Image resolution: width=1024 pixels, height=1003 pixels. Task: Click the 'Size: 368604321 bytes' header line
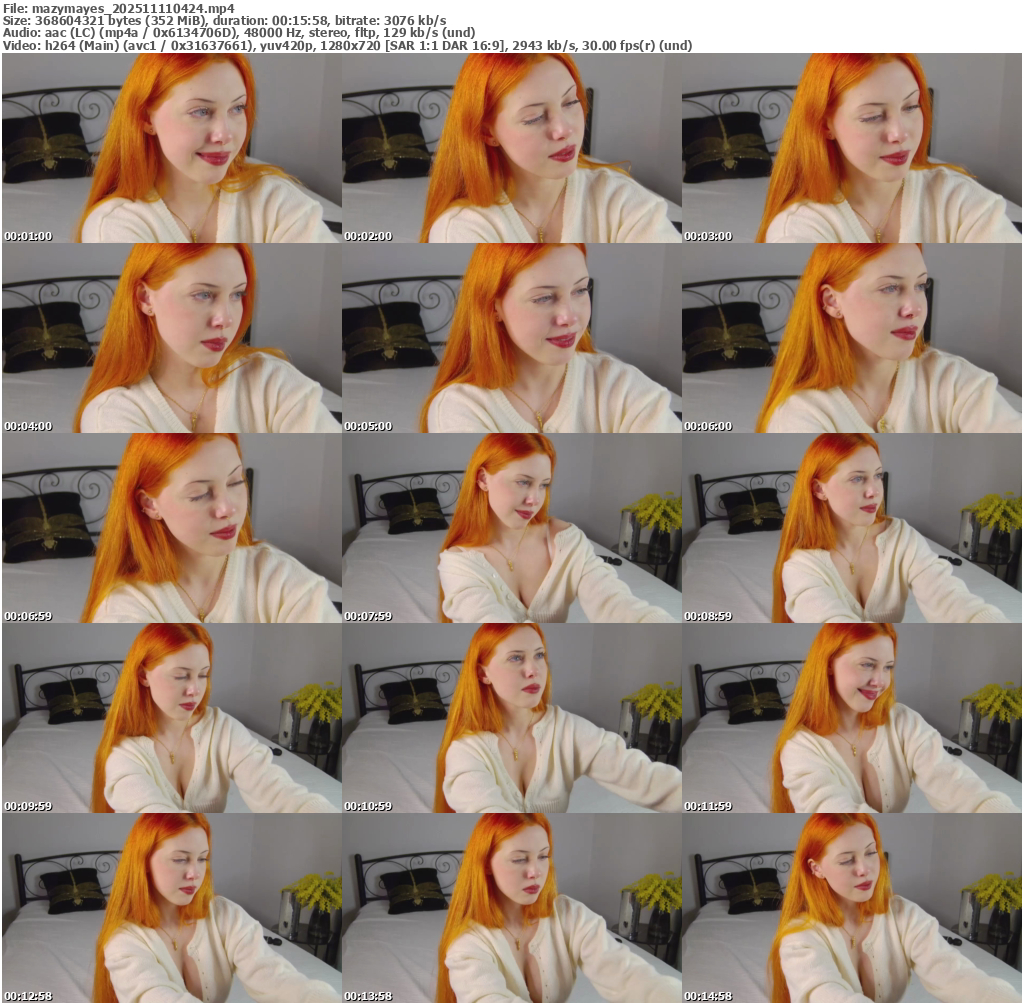tap(225, 20)
